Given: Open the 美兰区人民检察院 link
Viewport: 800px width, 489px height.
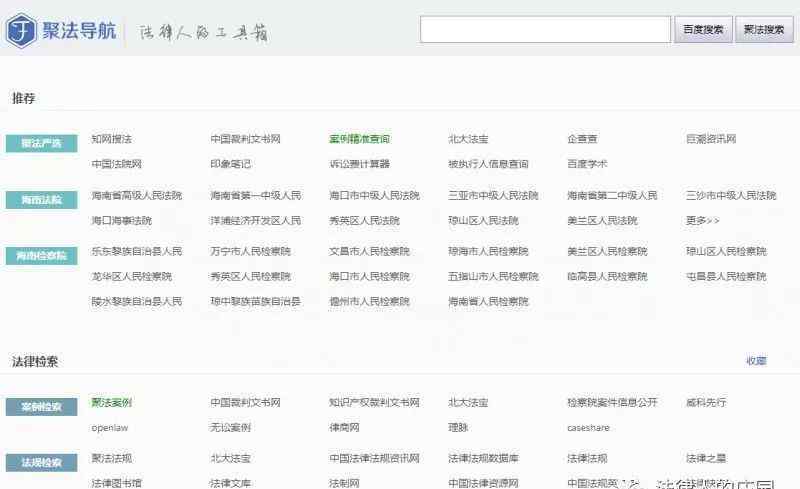Looking at the screenshot, I should click(x=607, y=251).
